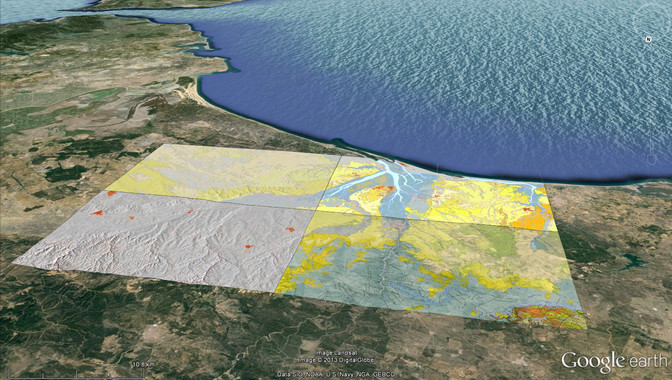Click the "Image © 2013 DigitalGlobe" text
Viewport: 672px width, 380px height.
[x=336, y=360]
